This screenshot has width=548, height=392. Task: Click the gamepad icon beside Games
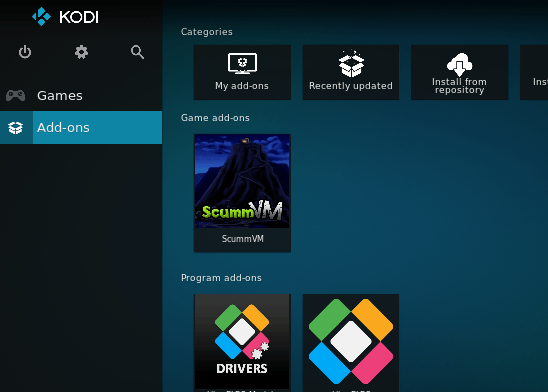pos(15,95)
